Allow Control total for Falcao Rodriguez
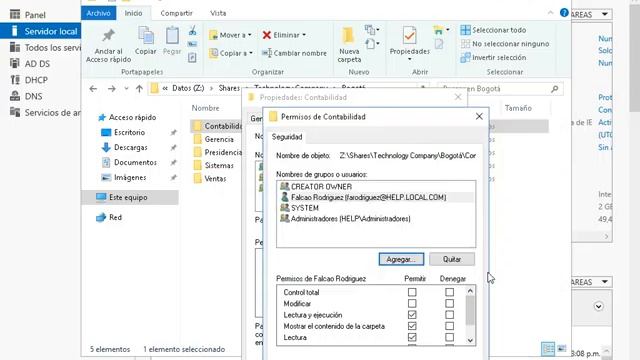The image size is (640, 360). 412,292
